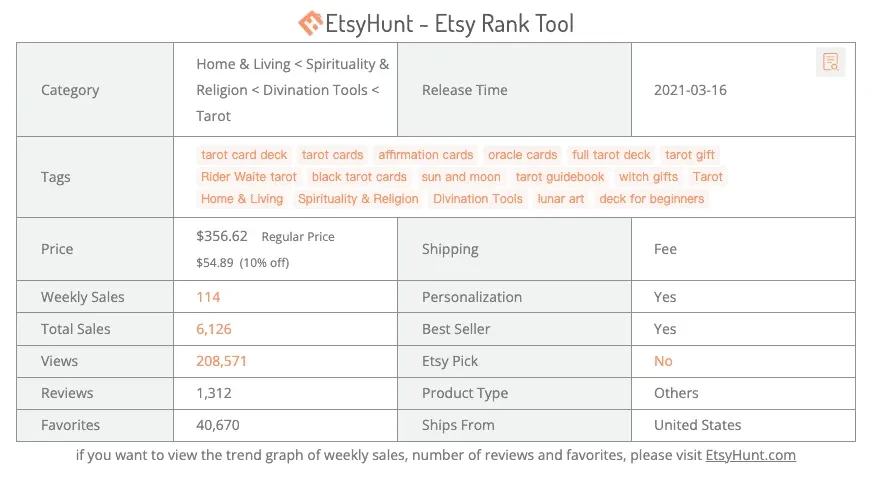The width and height of the screenshot is (872, 478).
Task: Click the 'full tarot deck' tag
Action: (611, 155)
